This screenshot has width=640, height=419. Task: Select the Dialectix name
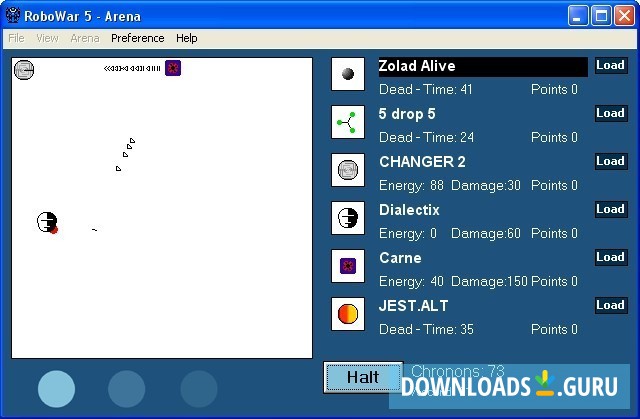tap(409, 210)
